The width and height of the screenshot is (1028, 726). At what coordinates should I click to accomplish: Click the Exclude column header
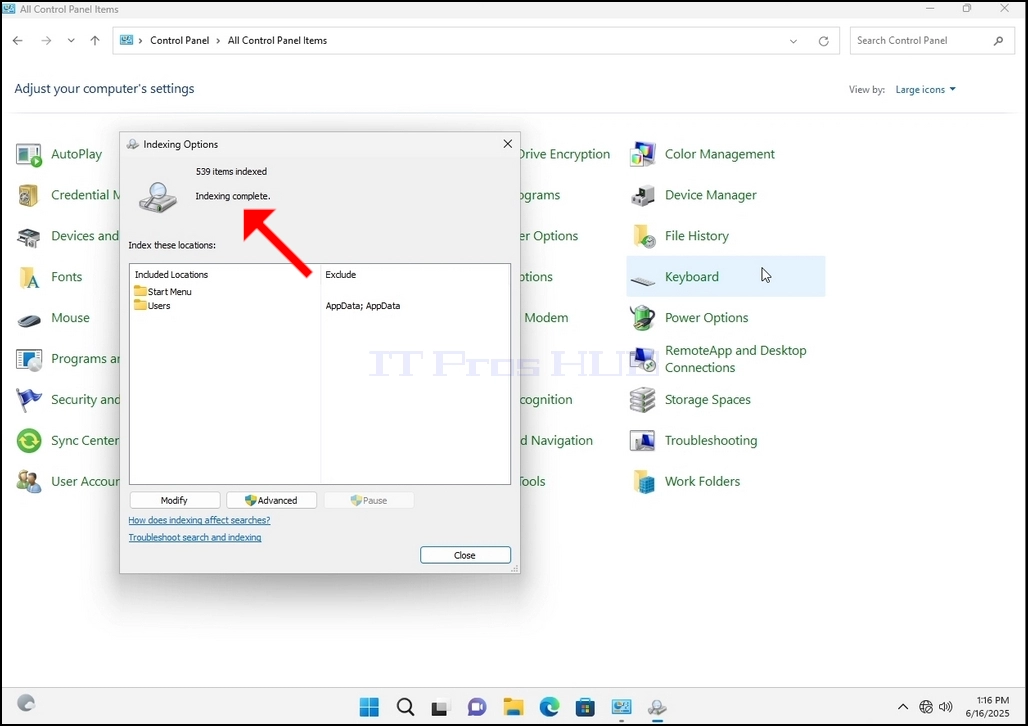point(341,275)
